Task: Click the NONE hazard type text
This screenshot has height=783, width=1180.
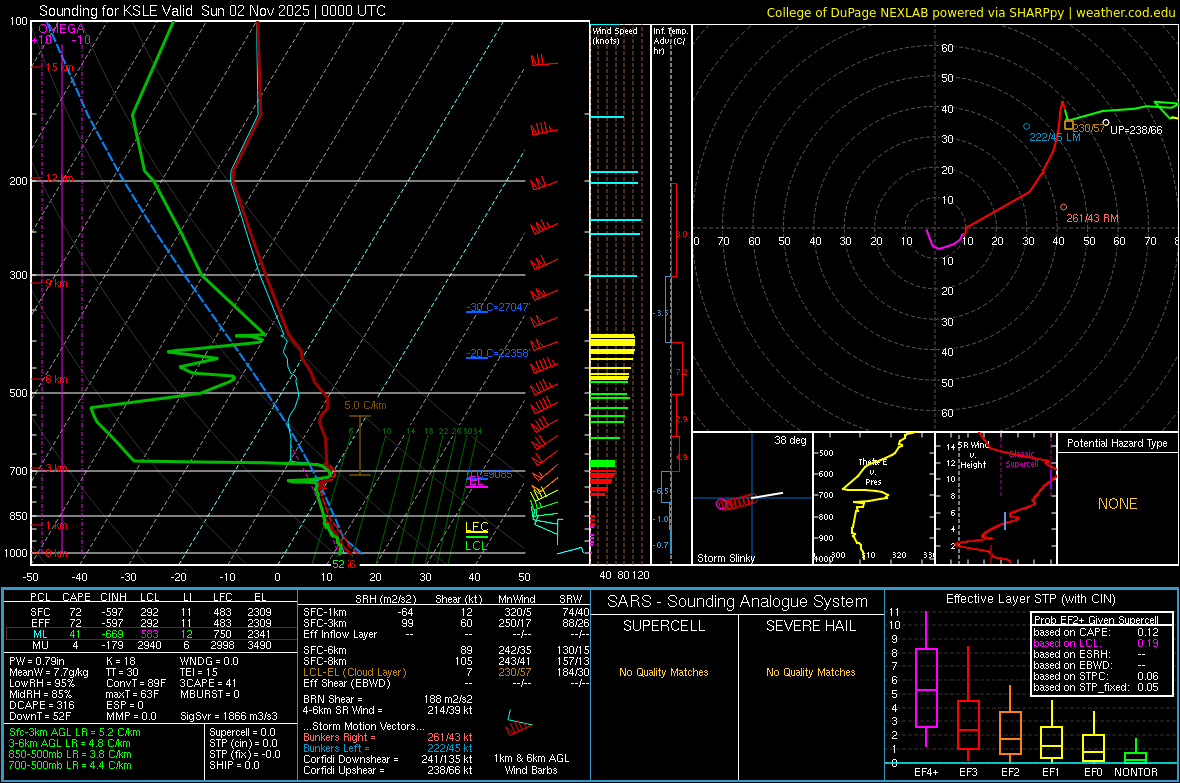Action: click(x=1117, y=504)
